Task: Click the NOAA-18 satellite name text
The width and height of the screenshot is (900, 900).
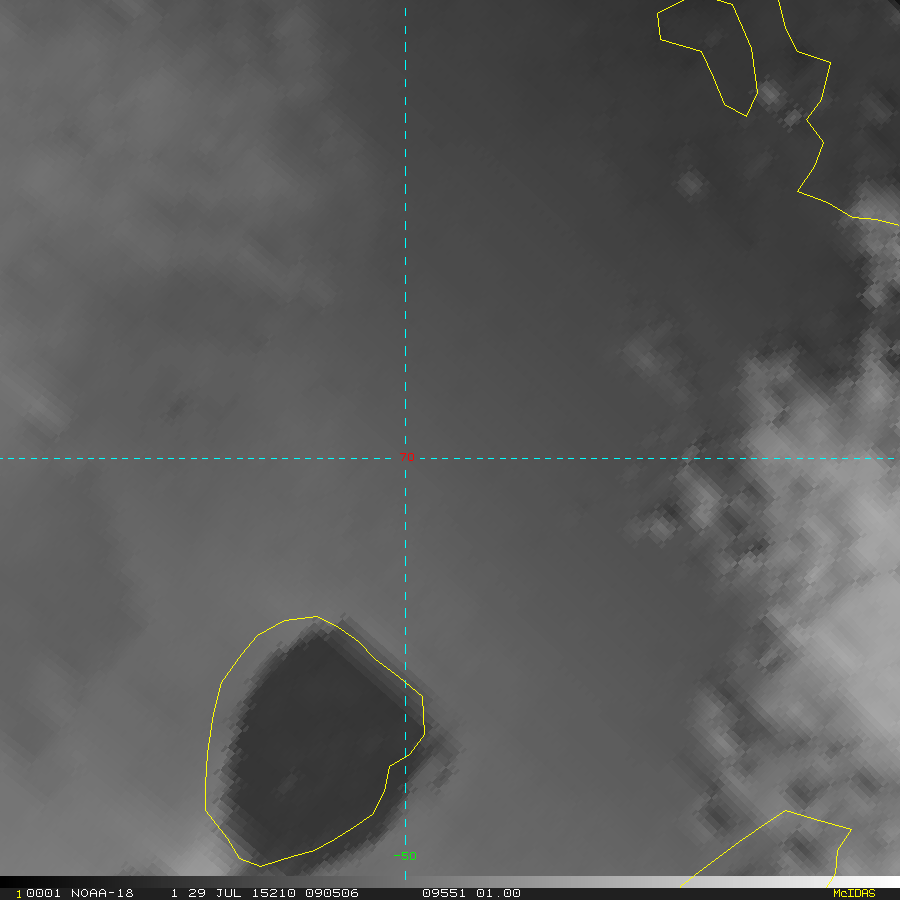Action: pos(102,893)
